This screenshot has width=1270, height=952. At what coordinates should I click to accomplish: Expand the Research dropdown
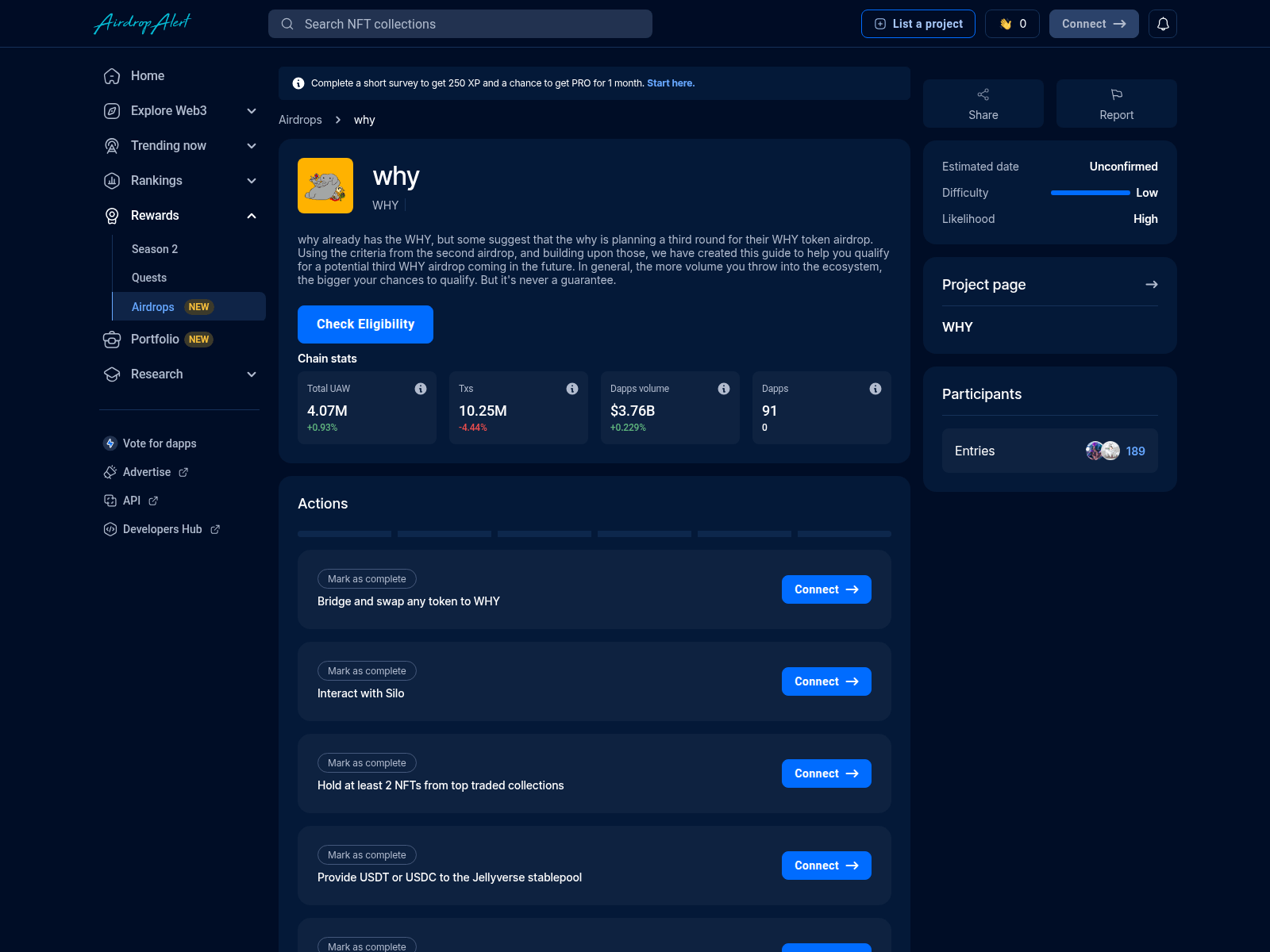tap(252, 374)
